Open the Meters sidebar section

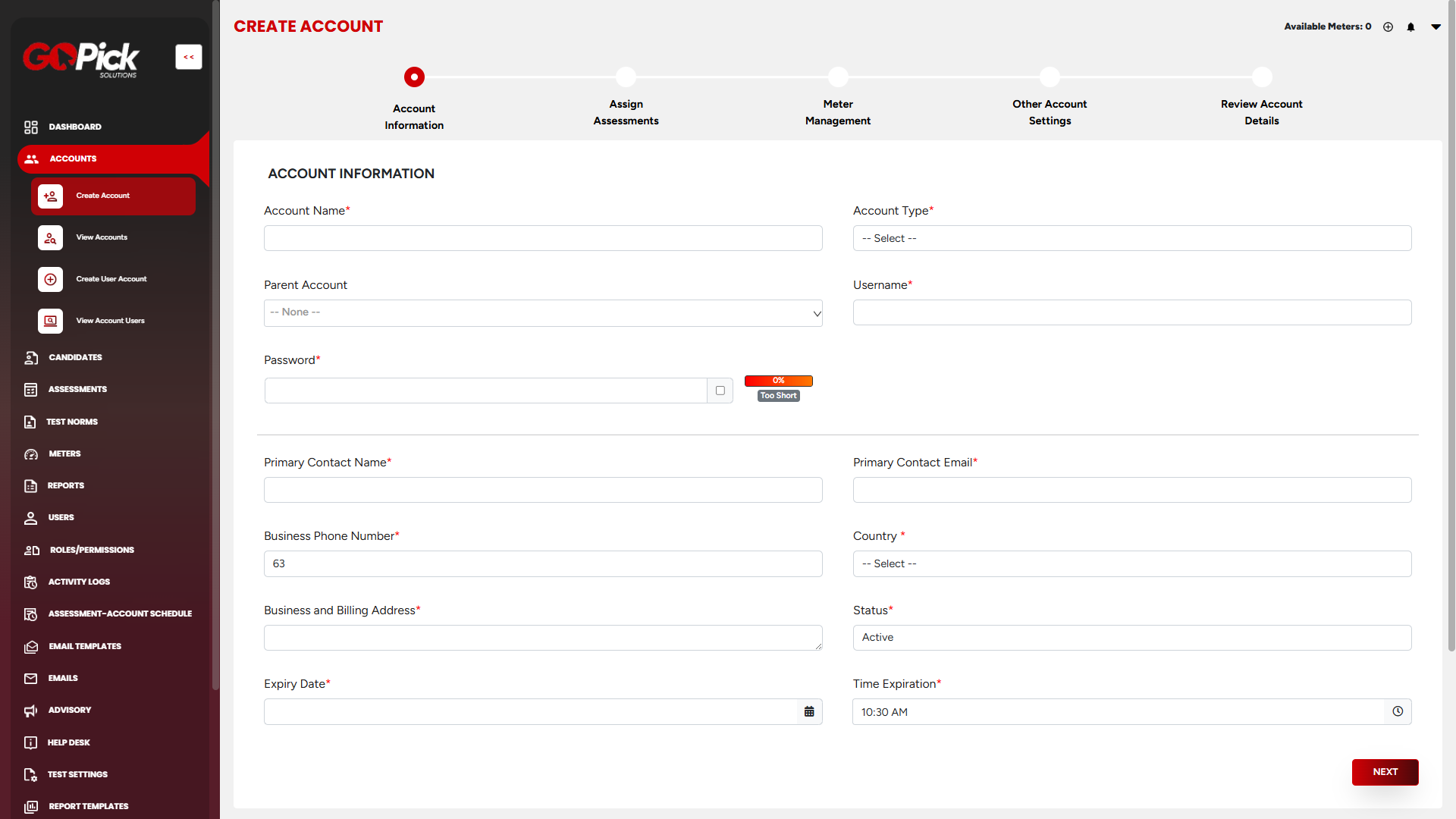point(64,453)
